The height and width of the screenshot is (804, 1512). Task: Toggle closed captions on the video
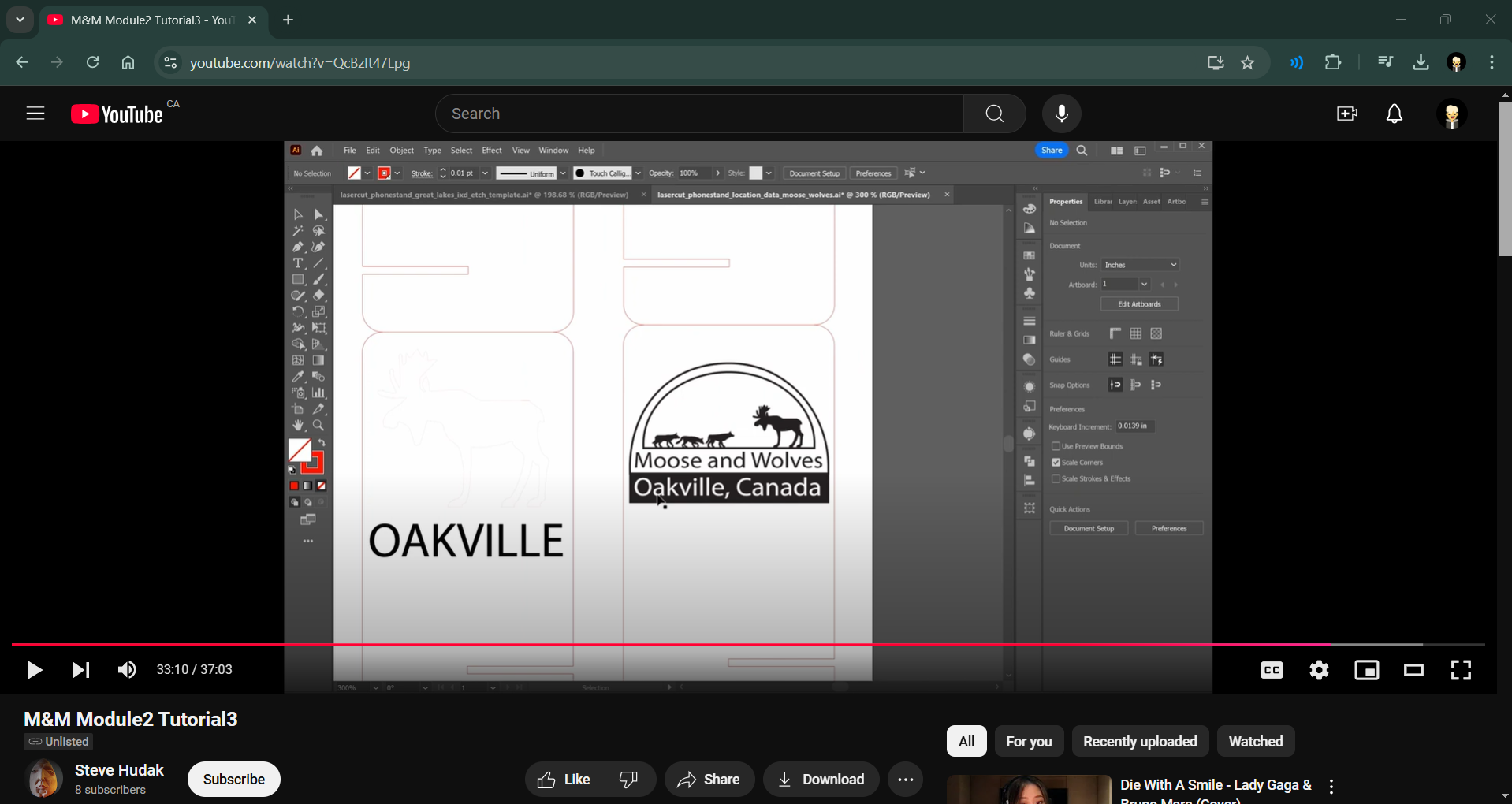pyautogui.click(x=1272, y=670)
